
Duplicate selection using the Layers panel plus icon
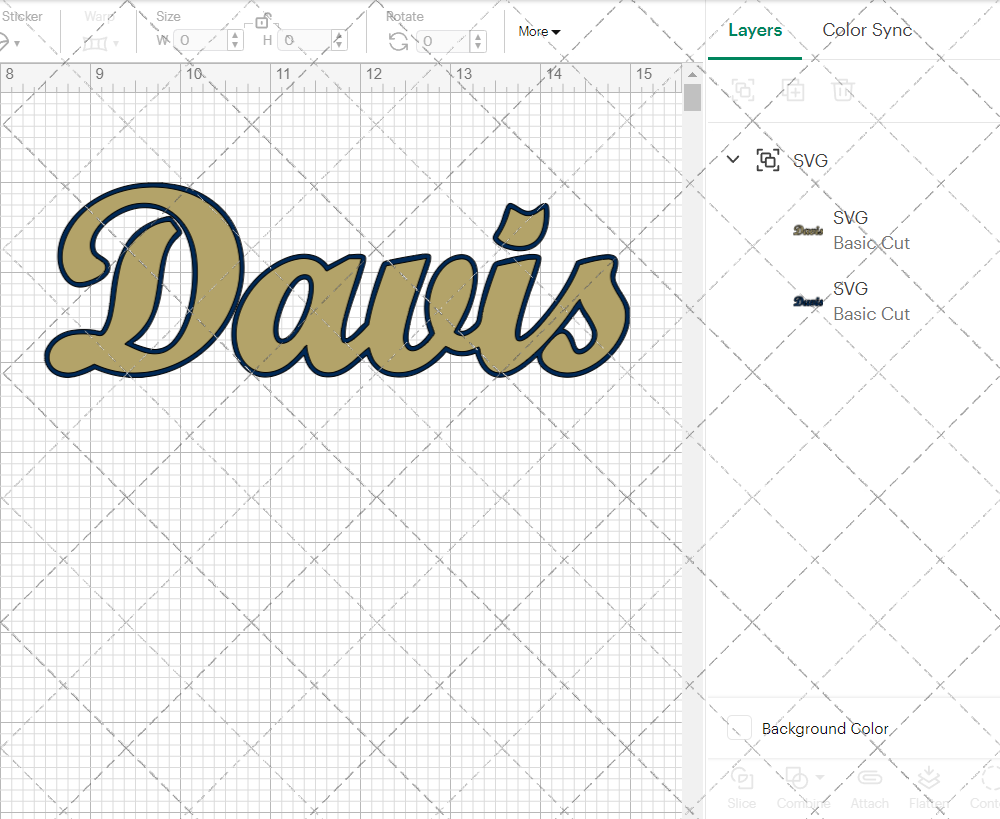pyautogui.click(x=794, y=90)
